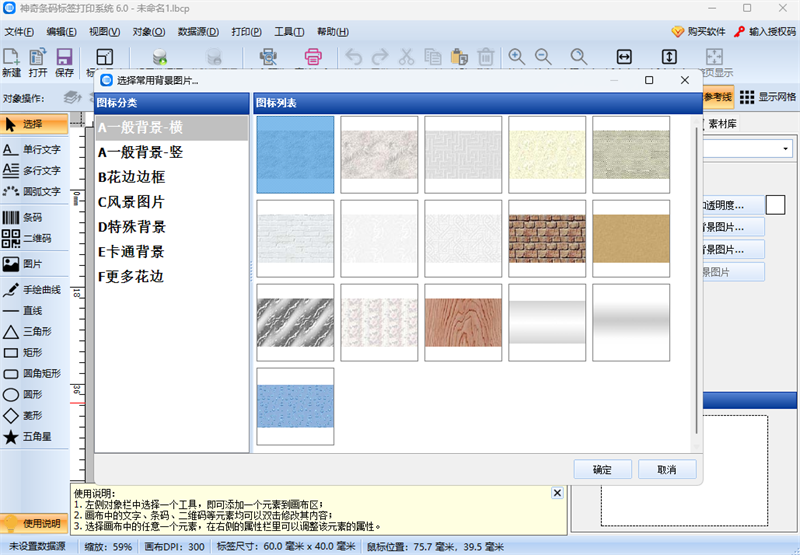800x555 pixels.
Task: Click the 新建 (New) toolbar icon
Action: 11,62
